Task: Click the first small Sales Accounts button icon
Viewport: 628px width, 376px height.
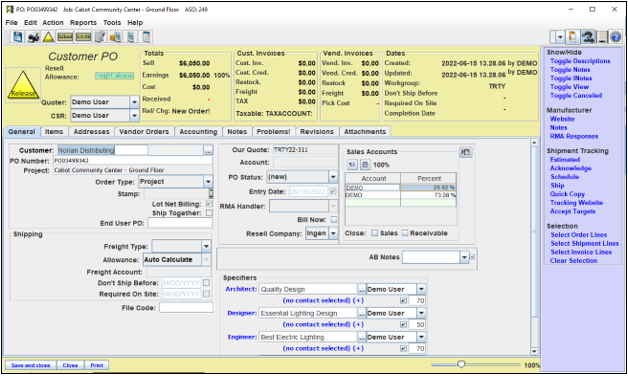Action: coord(352,165)
